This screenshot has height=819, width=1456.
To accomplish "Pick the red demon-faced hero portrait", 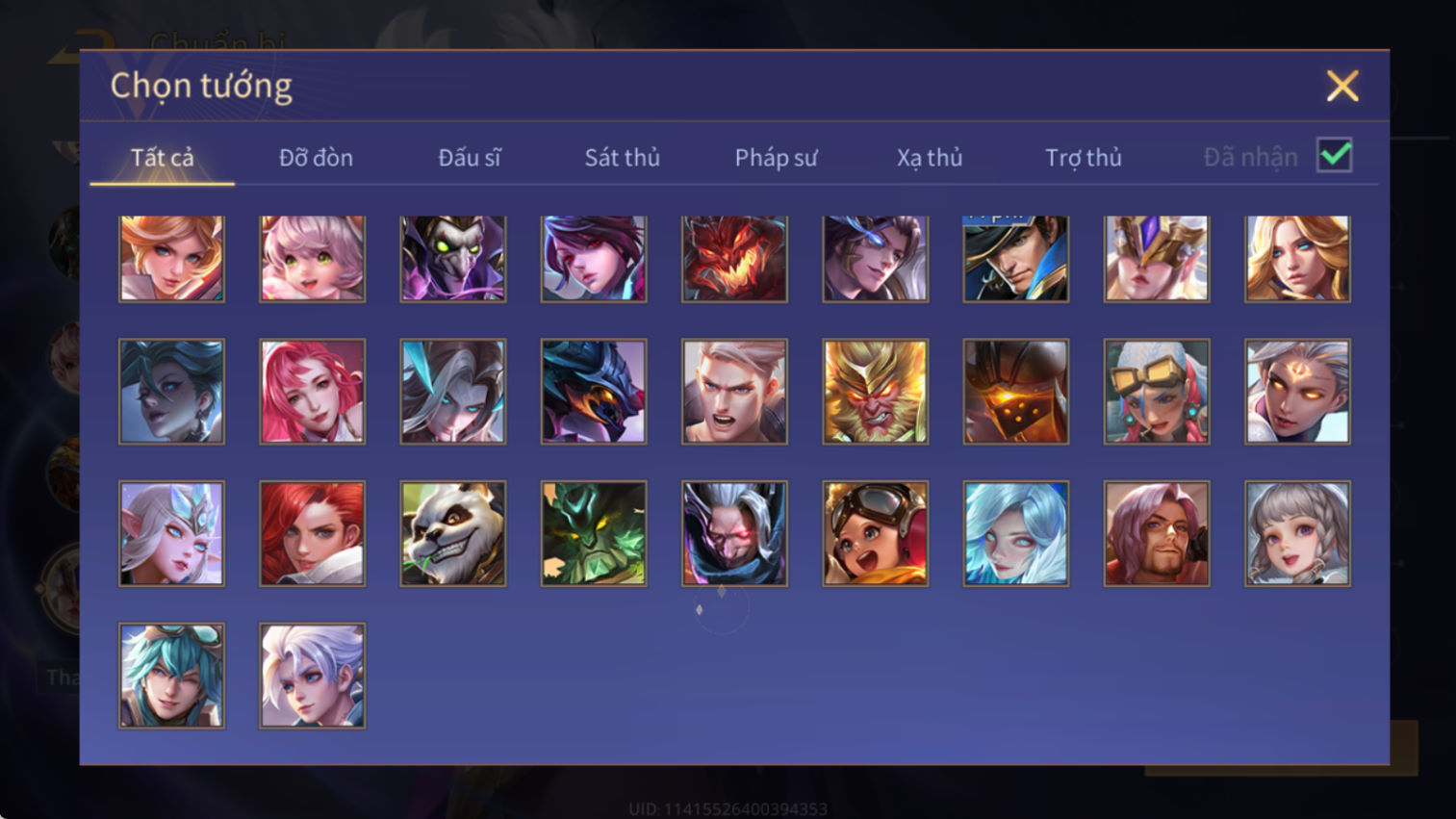I will click(x=734, y=259).
